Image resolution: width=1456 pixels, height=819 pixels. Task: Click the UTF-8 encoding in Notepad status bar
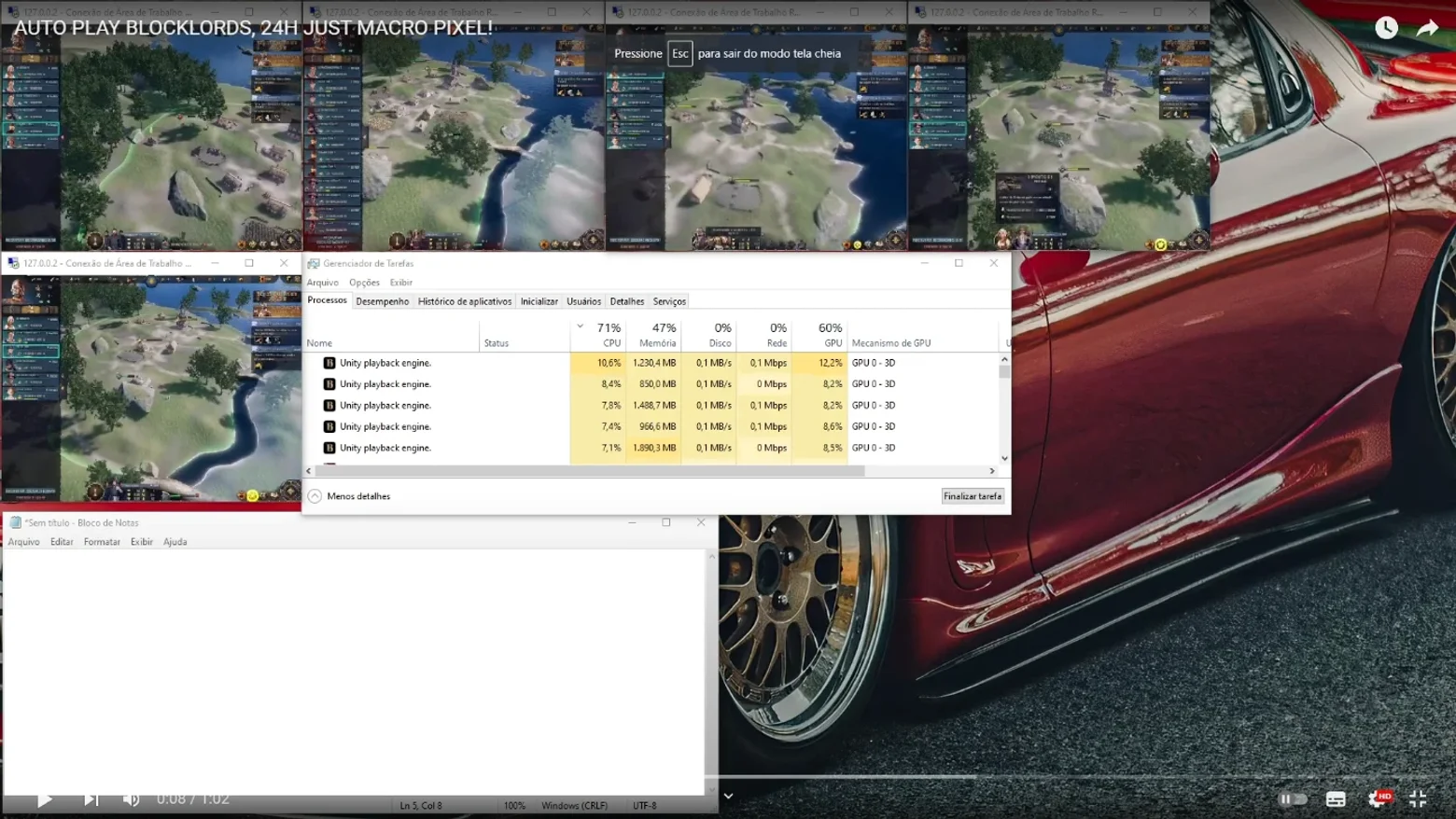(x=645, y=806)
